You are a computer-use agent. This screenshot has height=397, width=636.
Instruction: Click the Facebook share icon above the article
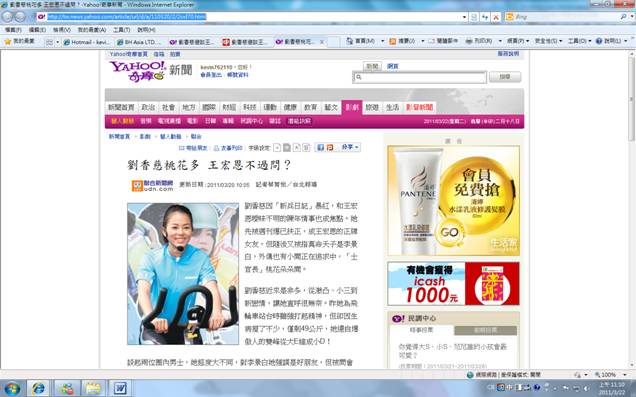pos(320,148)
